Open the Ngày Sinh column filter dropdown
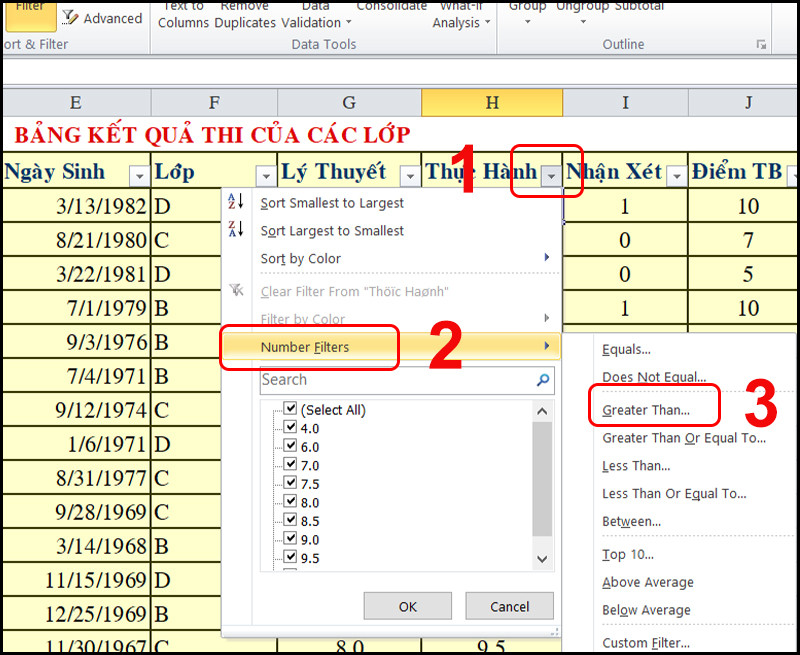800x655 pixels. (x=139, y=176)
